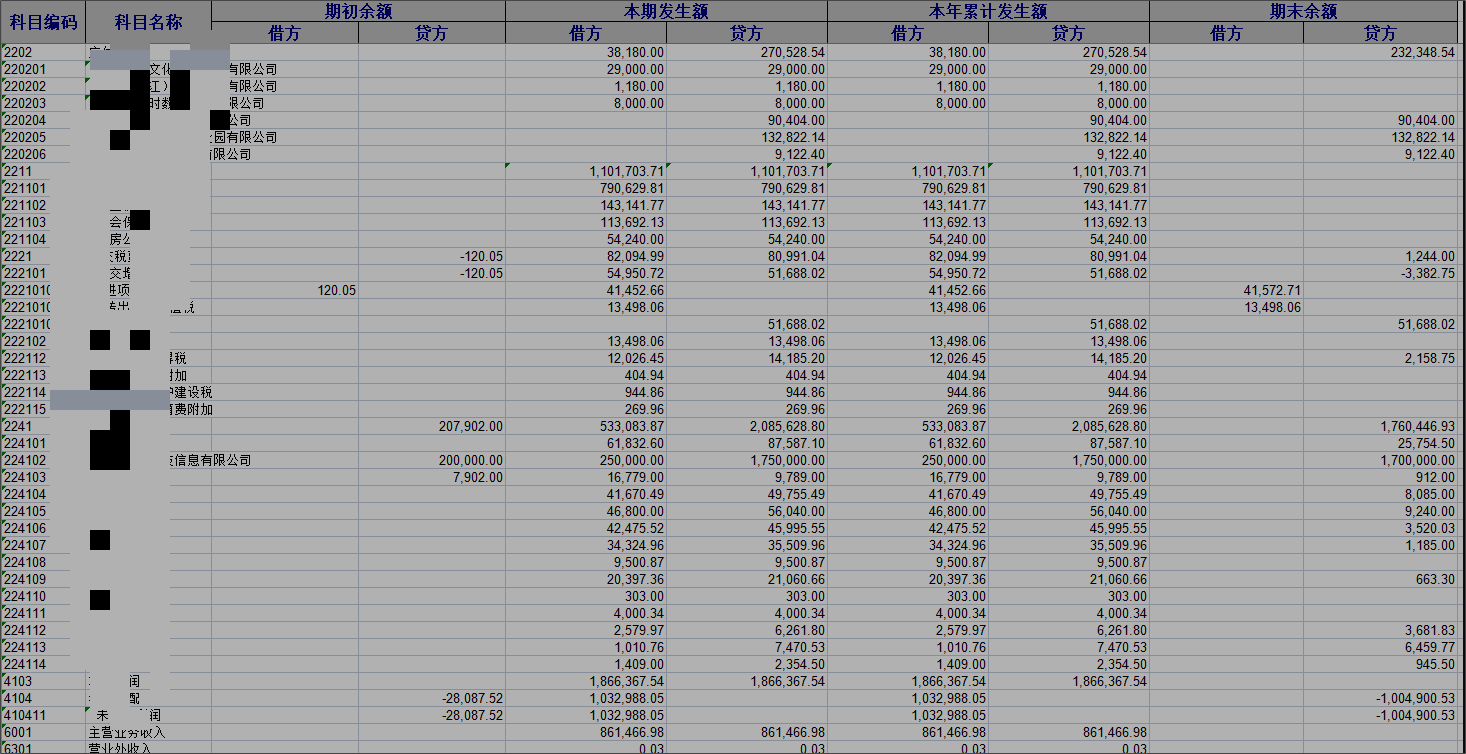1466x754 pixels.
Task: Select account code cell 2241
Action: point(43,426)
